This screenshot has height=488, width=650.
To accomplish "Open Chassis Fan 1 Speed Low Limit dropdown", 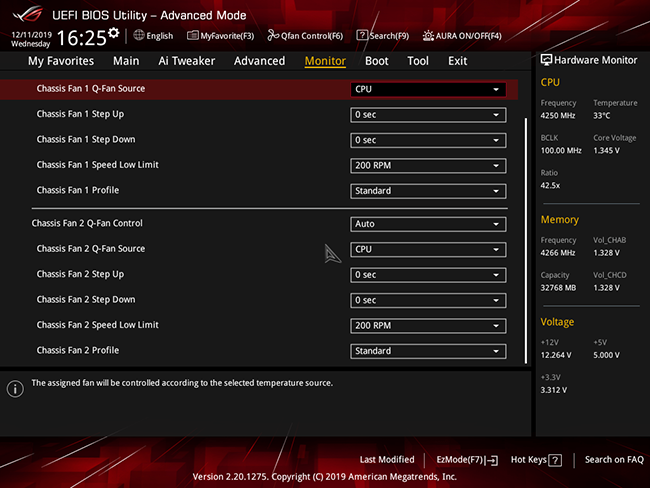I will (428, 165).
